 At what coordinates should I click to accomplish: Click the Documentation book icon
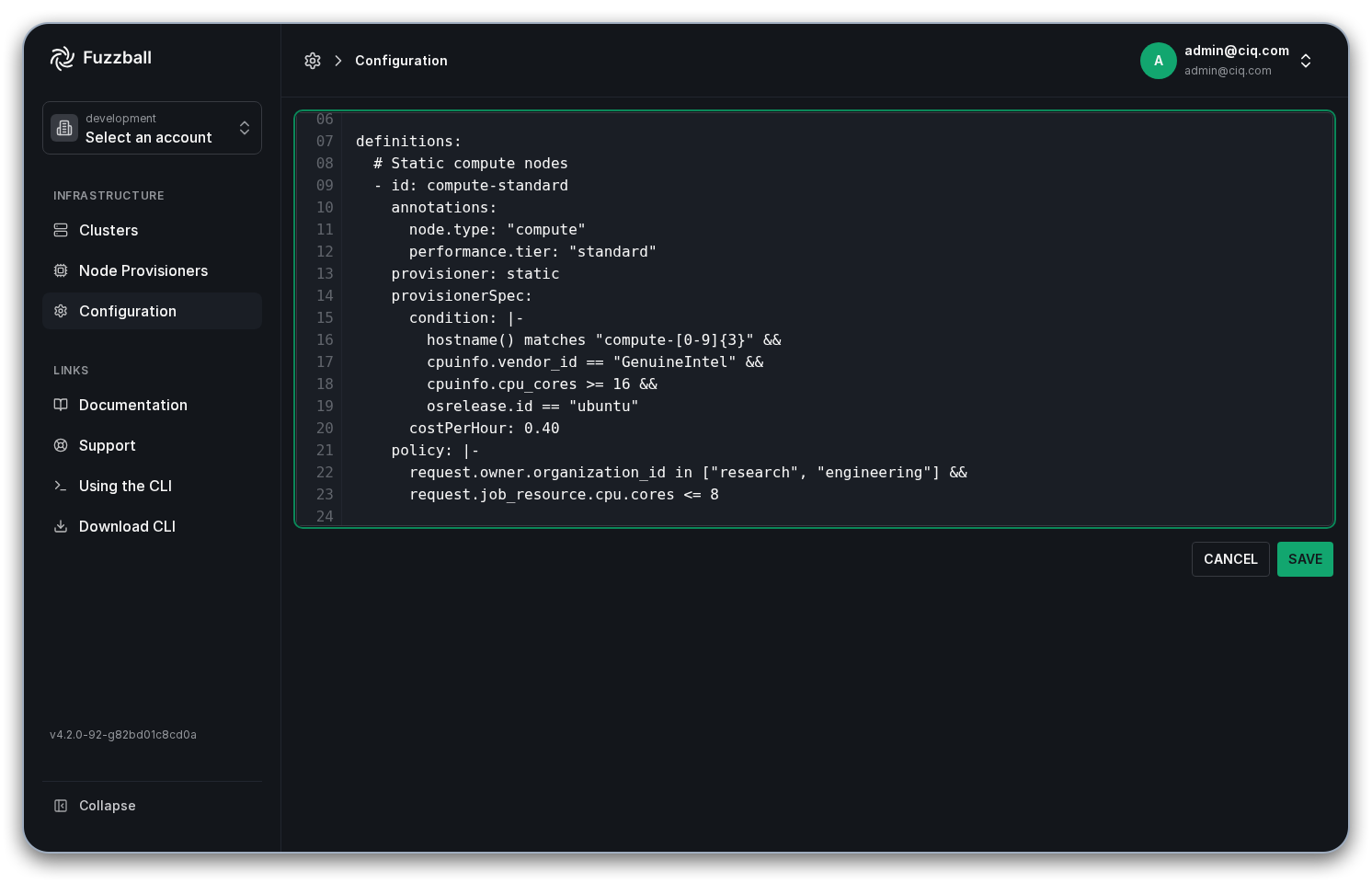click(x=61, y=405)
